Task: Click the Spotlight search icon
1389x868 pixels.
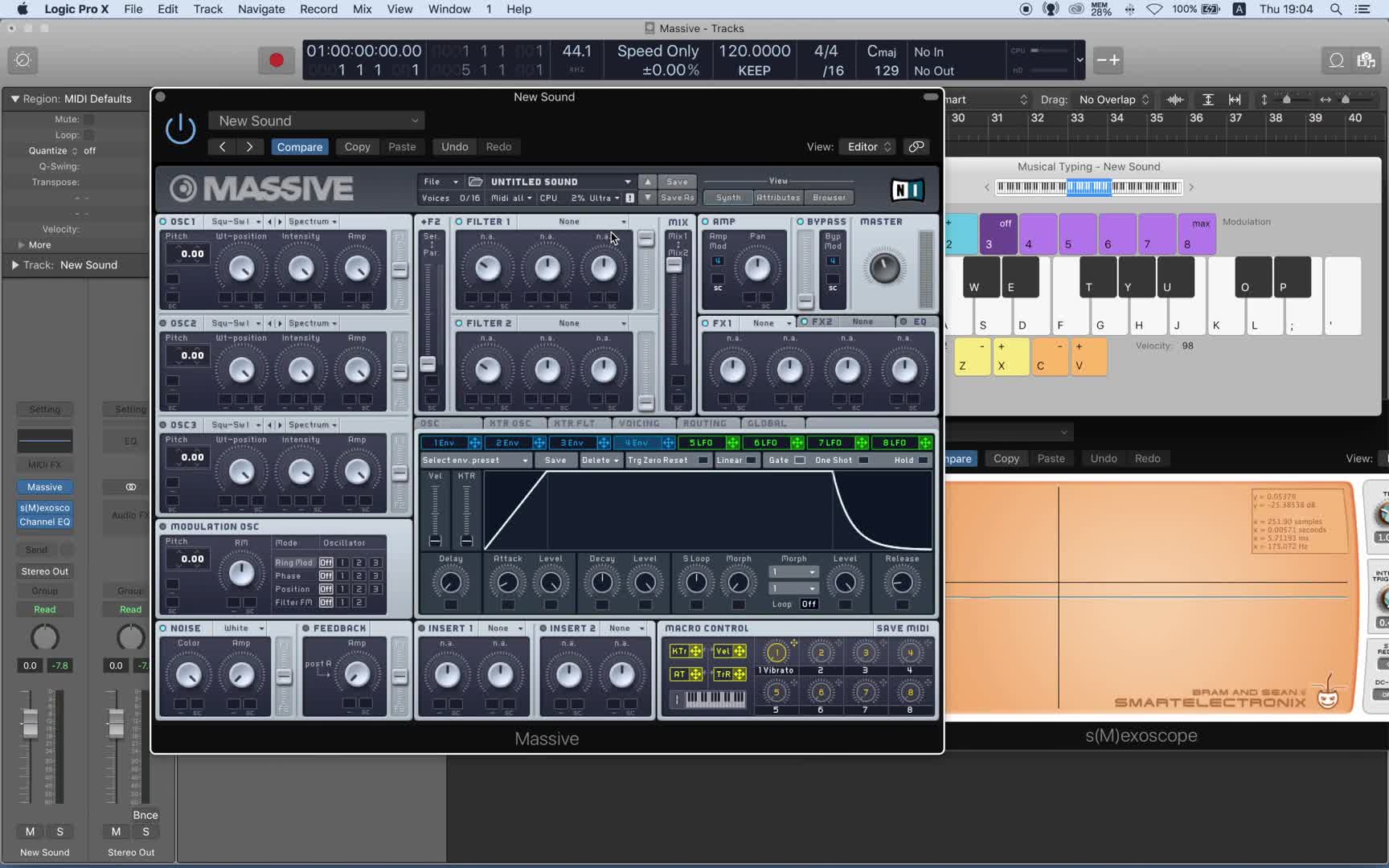Action: click(x=1335, y=10)
